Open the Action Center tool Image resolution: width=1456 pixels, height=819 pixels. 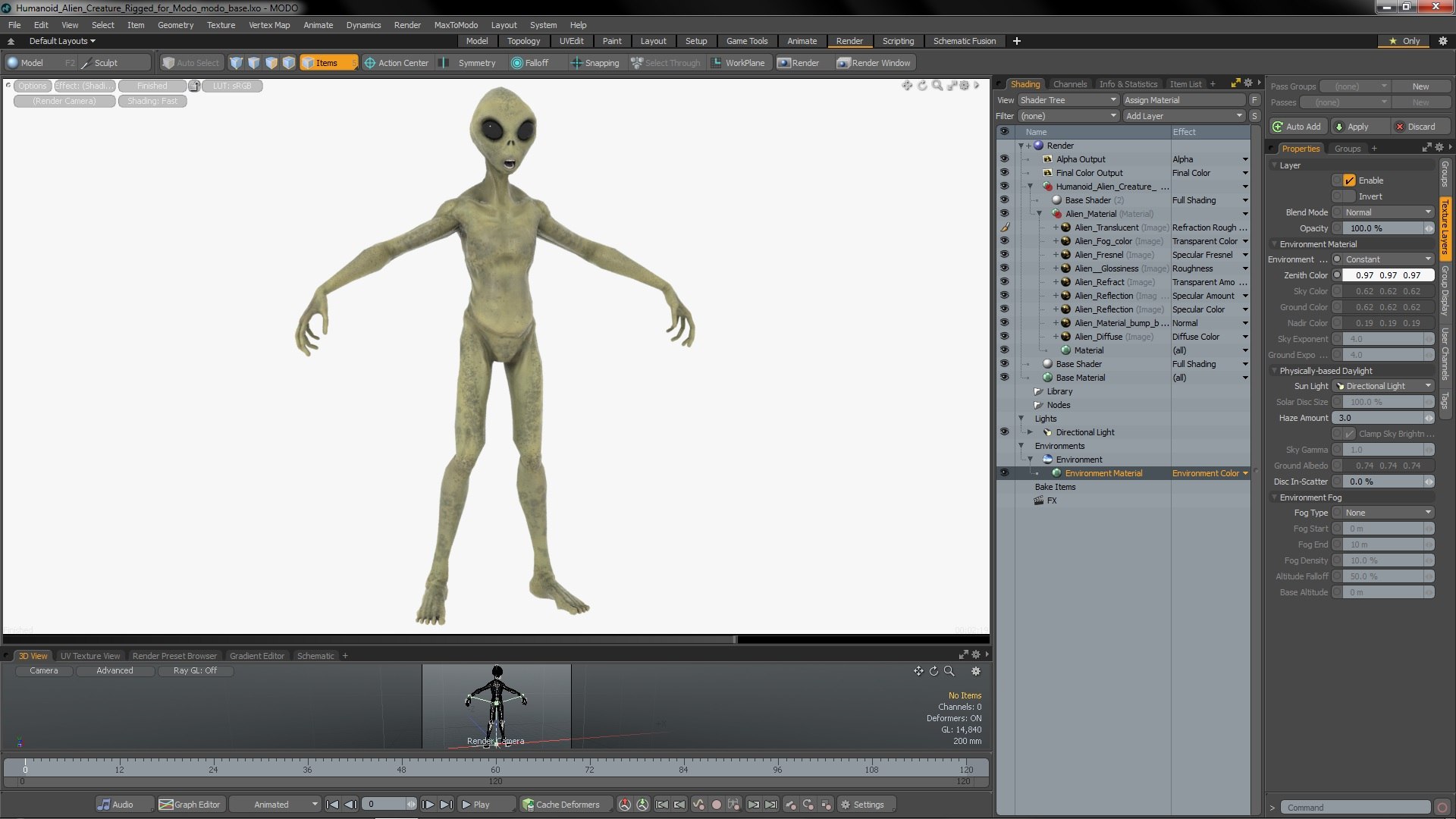click(396, 63)
